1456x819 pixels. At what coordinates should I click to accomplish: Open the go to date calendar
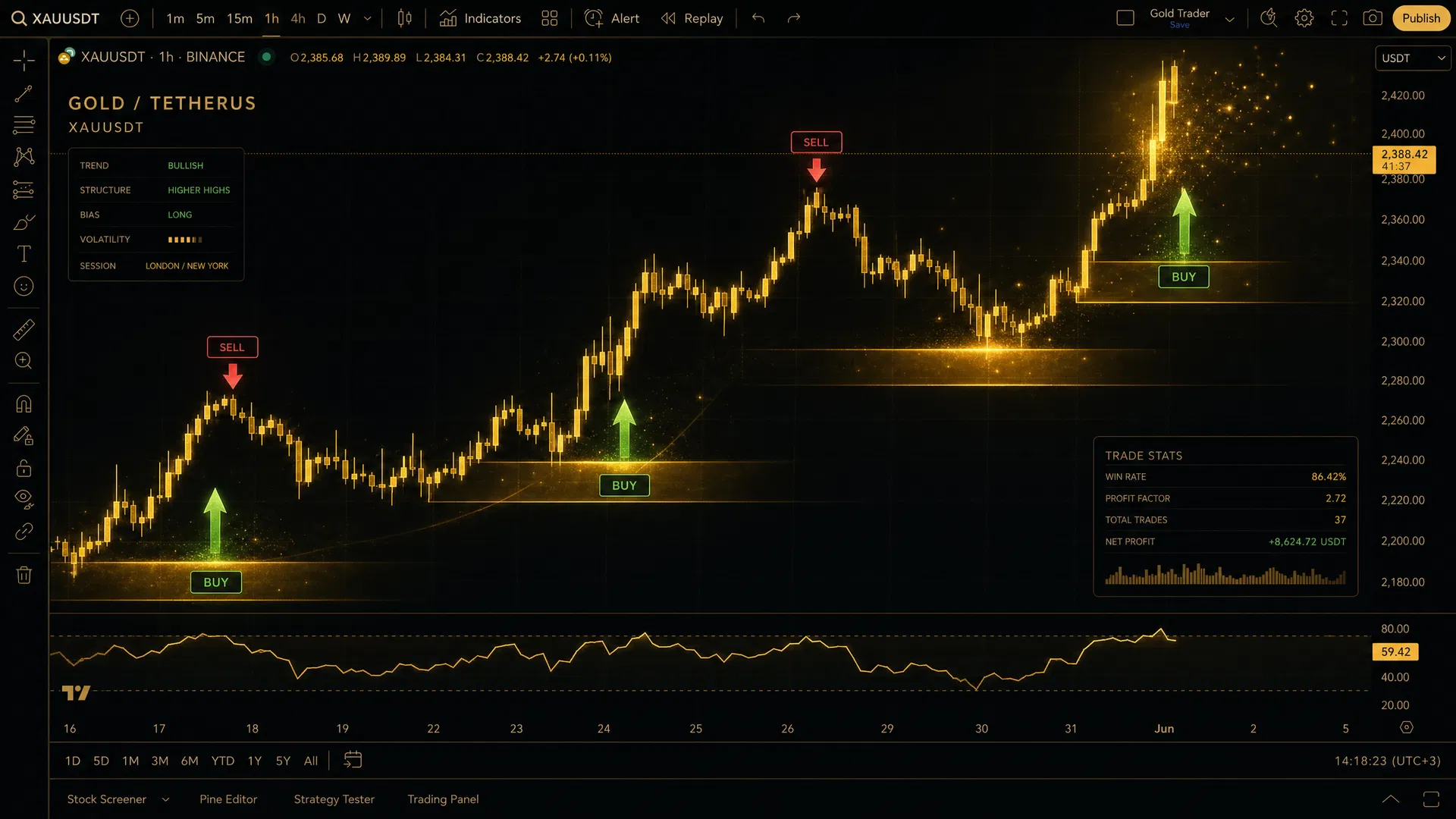353,760
